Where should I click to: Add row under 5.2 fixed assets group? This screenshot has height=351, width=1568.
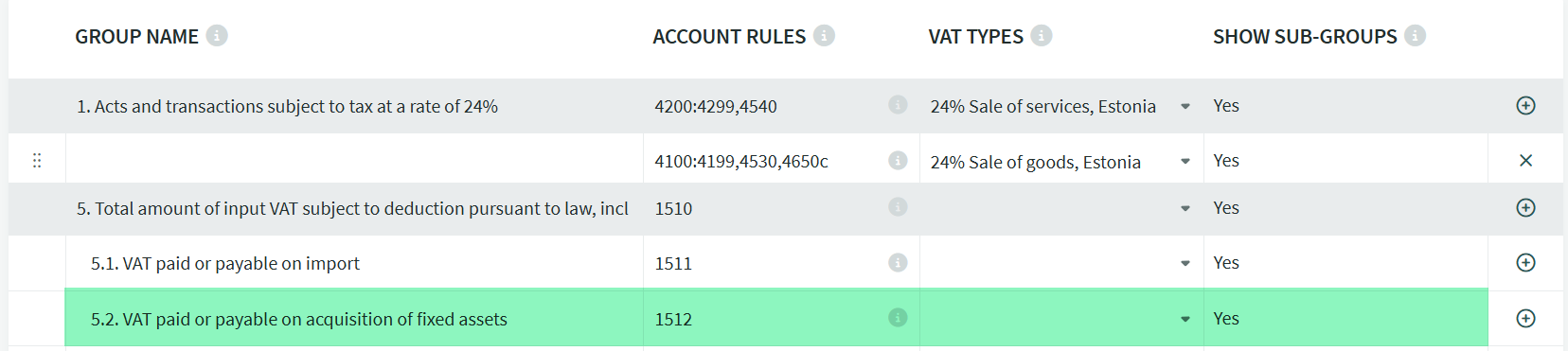coord(1525,319)
